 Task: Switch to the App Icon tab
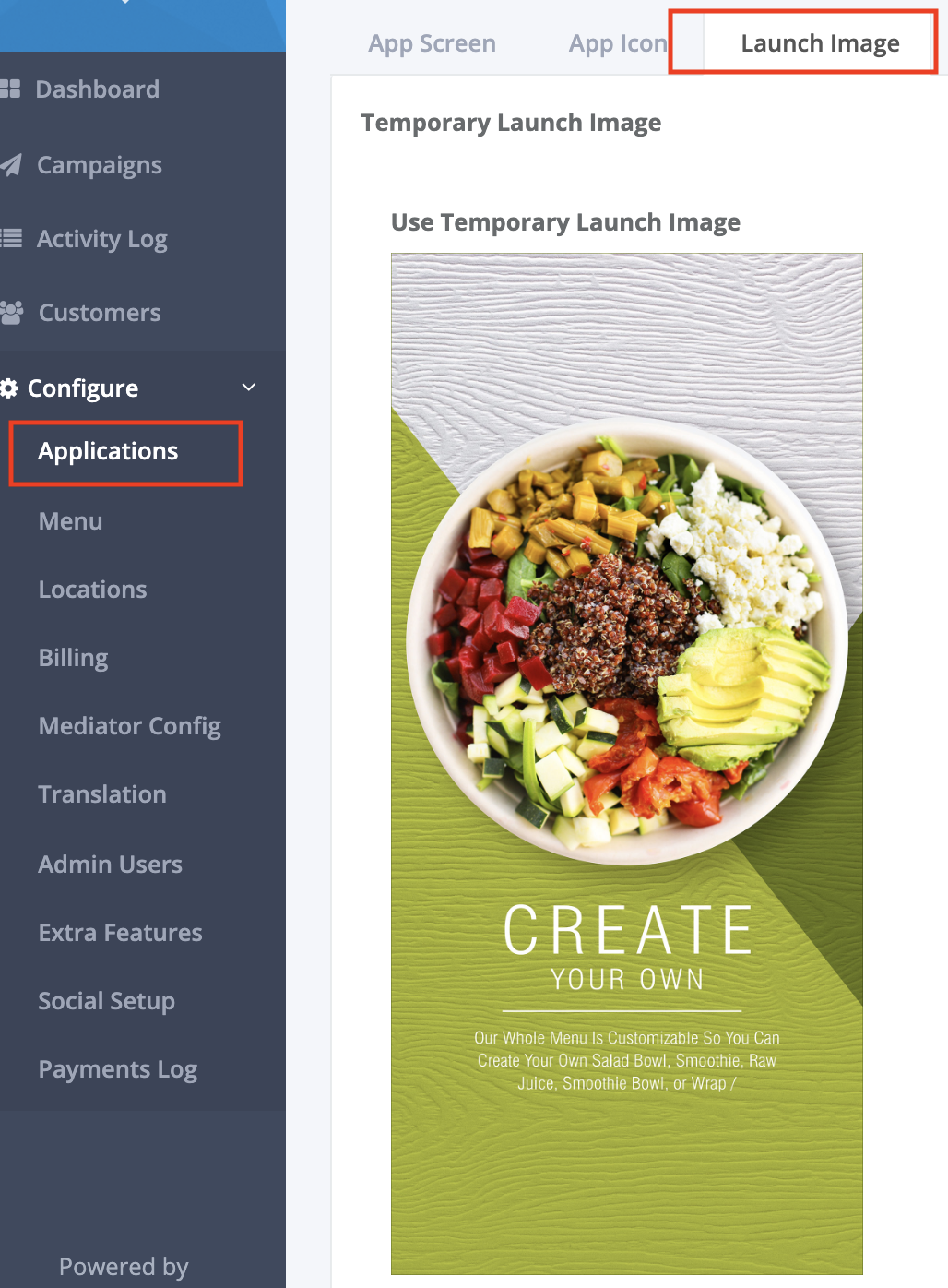618,43
